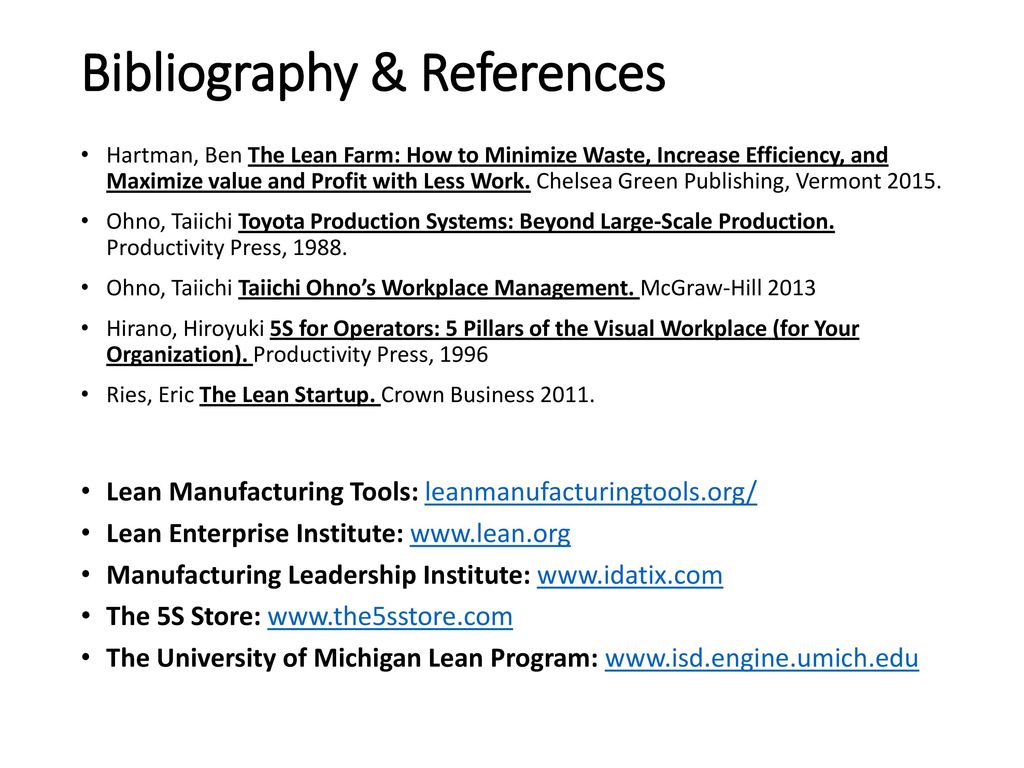Select the 'McGraw-Hill 2013' publisher text
Image resolution: width=1024 pixels, height=768 pixels.
[x=728, y=288]
